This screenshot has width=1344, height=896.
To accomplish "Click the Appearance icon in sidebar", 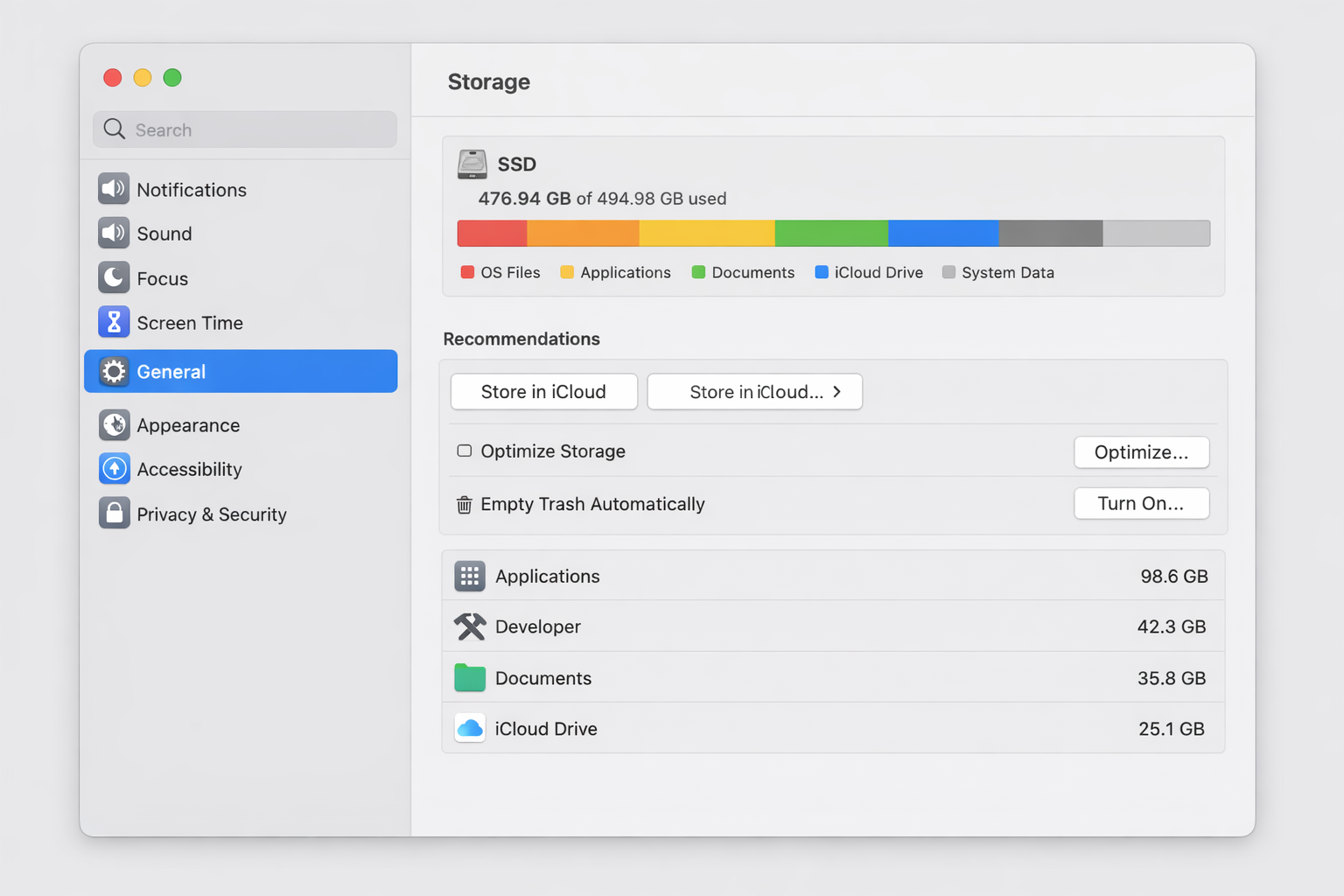I will pos(114,424).
